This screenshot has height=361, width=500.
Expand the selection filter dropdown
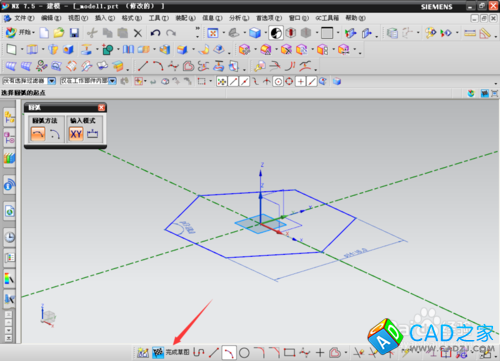click(x=52, y=81)
